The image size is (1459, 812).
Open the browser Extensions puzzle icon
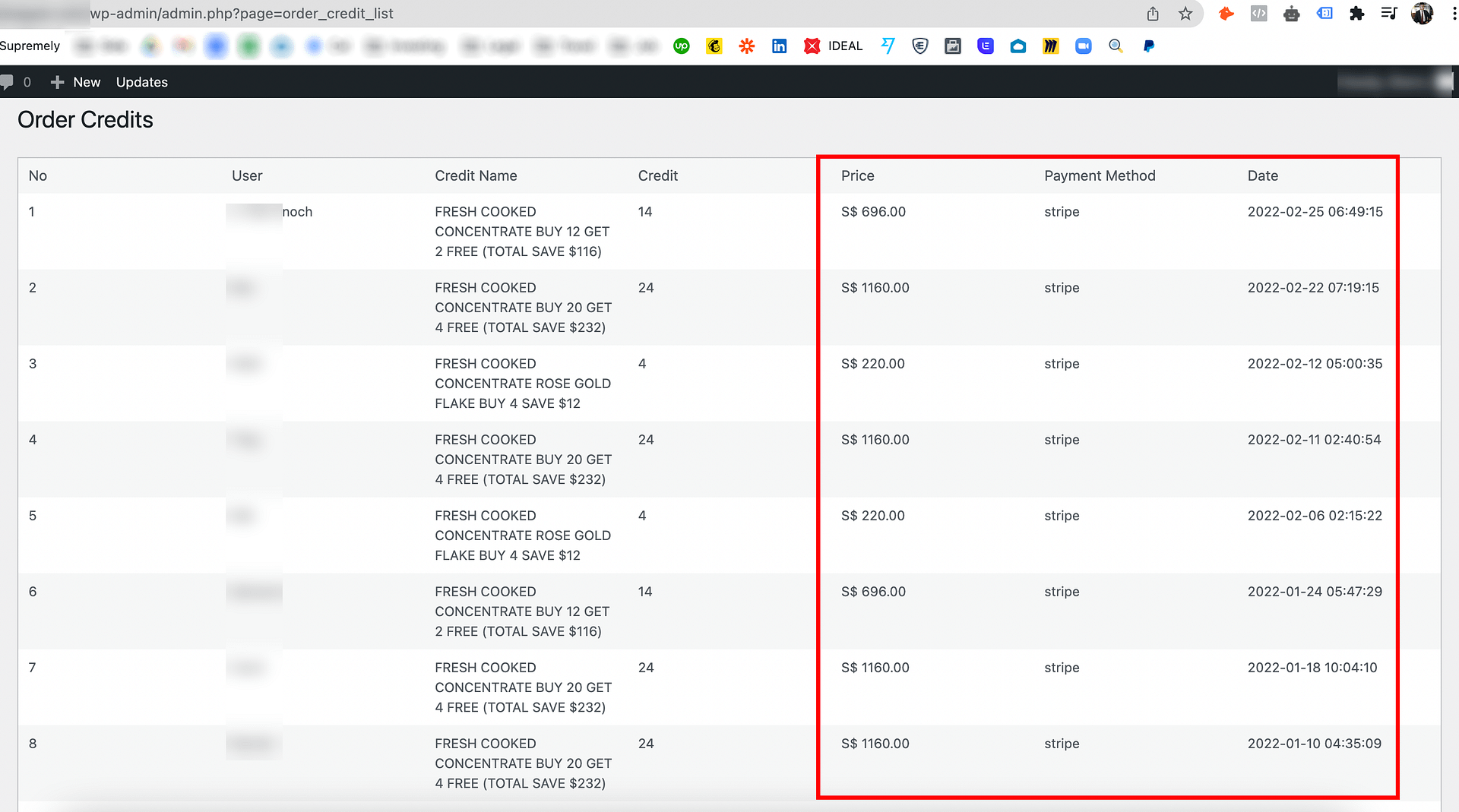[x=1356, y=14]
